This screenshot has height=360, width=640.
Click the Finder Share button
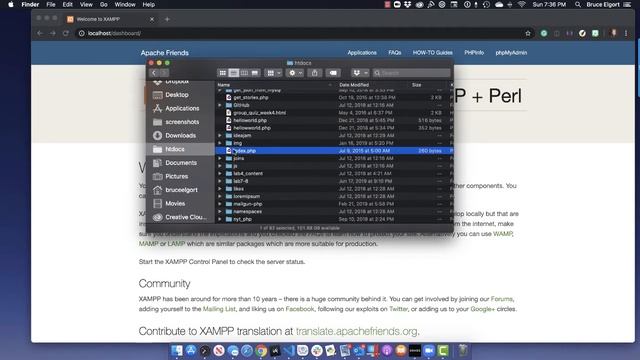click(315, 73)
